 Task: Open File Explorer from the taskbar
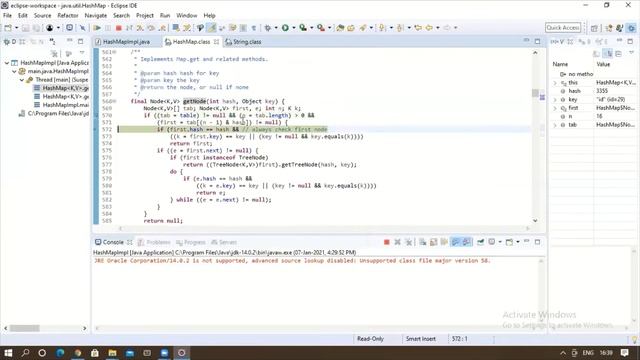point(112,353)
